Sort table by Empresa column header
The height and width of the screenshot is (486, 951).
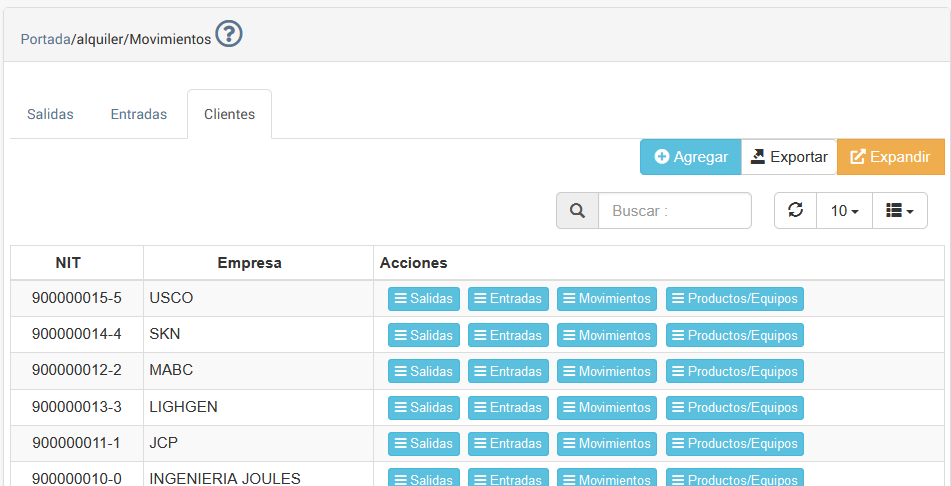click(x=249, y=263)
